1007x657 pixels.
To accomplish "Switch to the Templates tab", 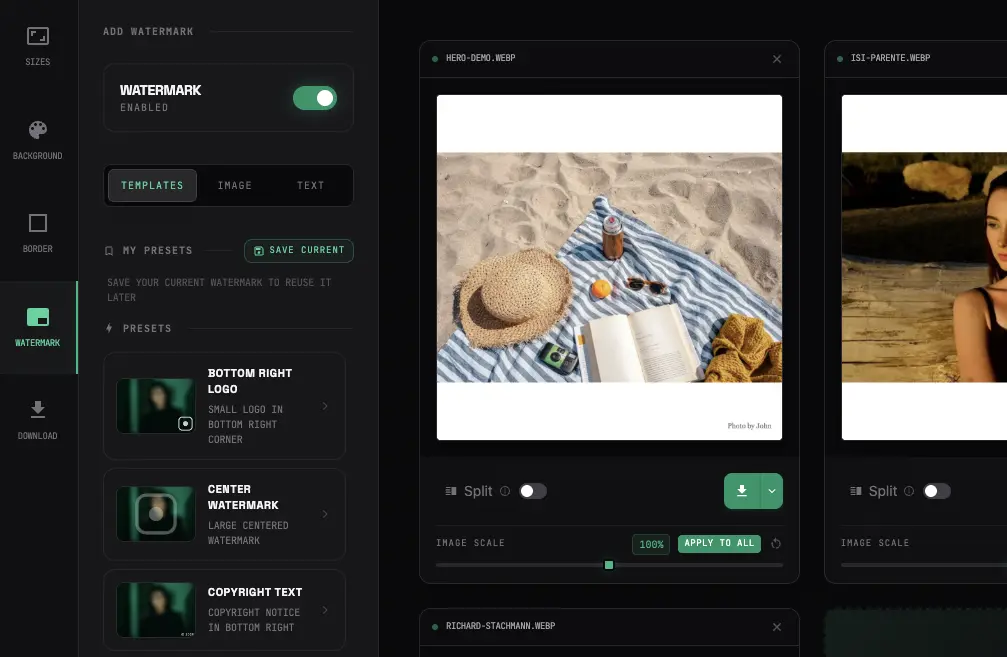I will [152, 186].
